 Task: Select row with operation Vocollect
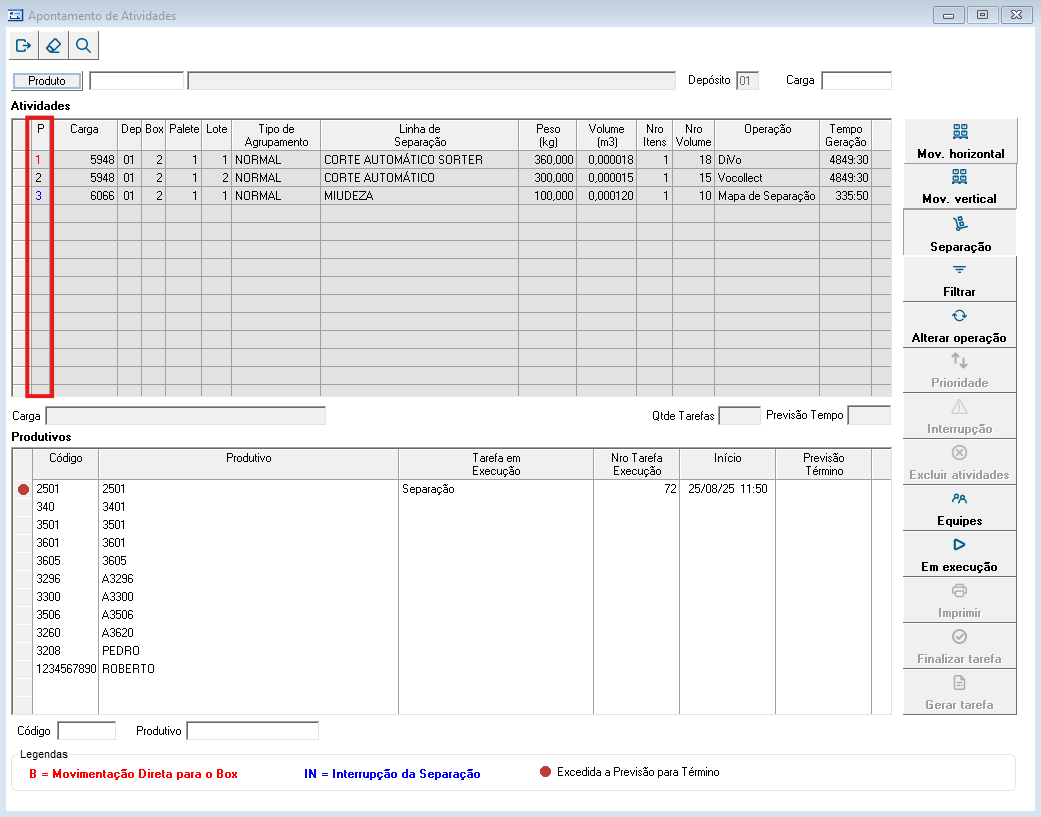click(x=451, y=178)
